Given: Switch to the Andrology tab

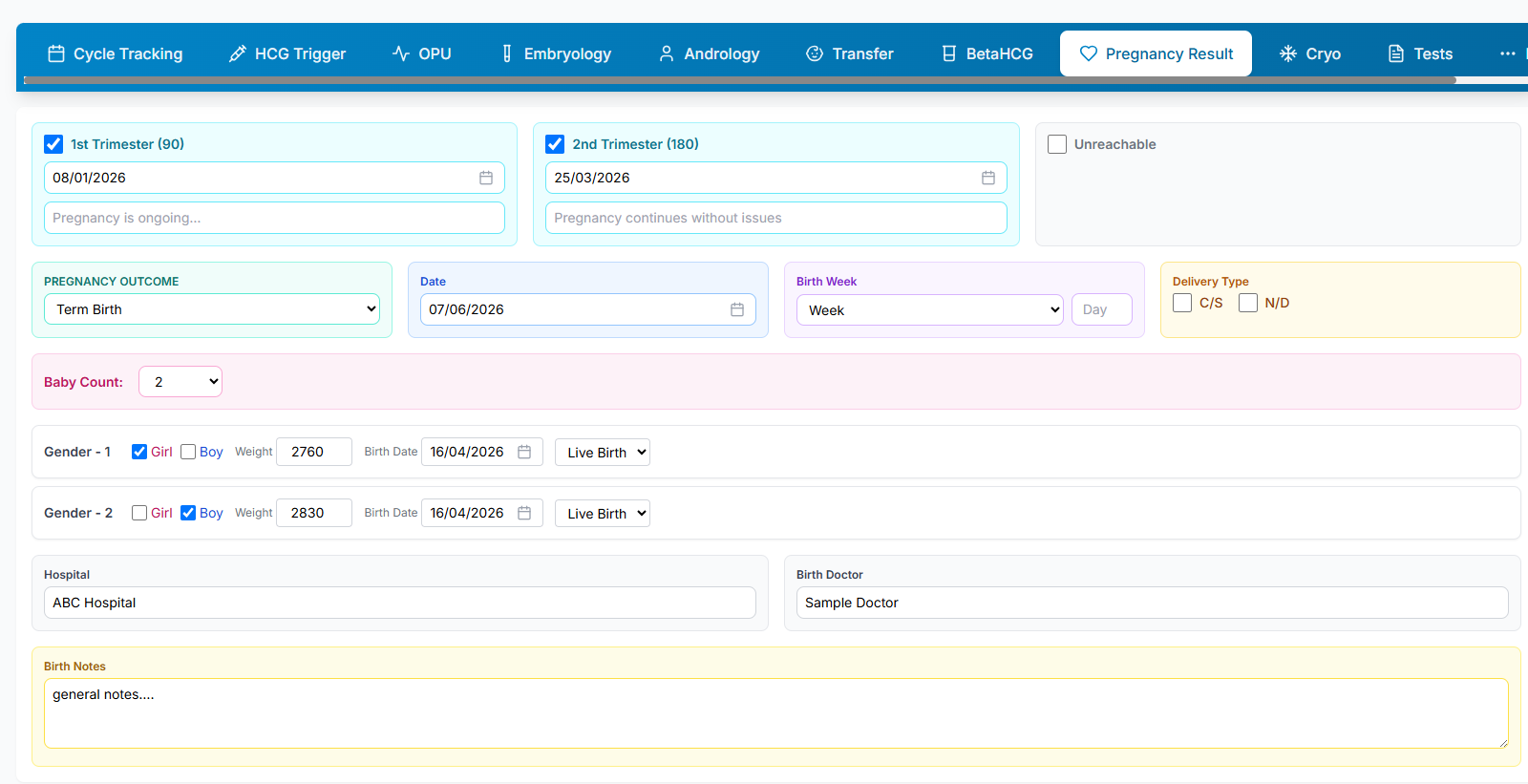Looking at the screenshot, I should click(x=710, y=53).
